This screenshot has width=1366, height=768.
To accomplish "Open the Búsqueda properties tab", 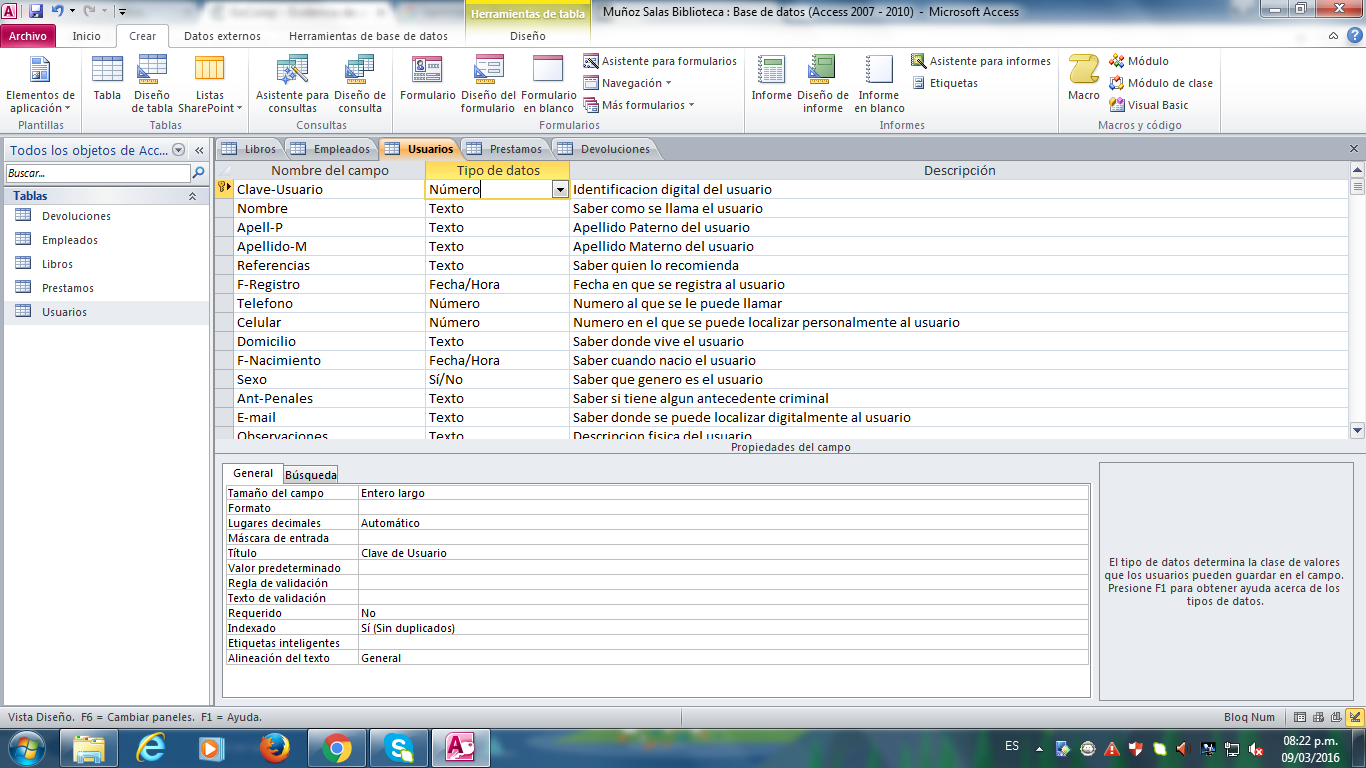I will pyautogui.click(x=310, y=474).
